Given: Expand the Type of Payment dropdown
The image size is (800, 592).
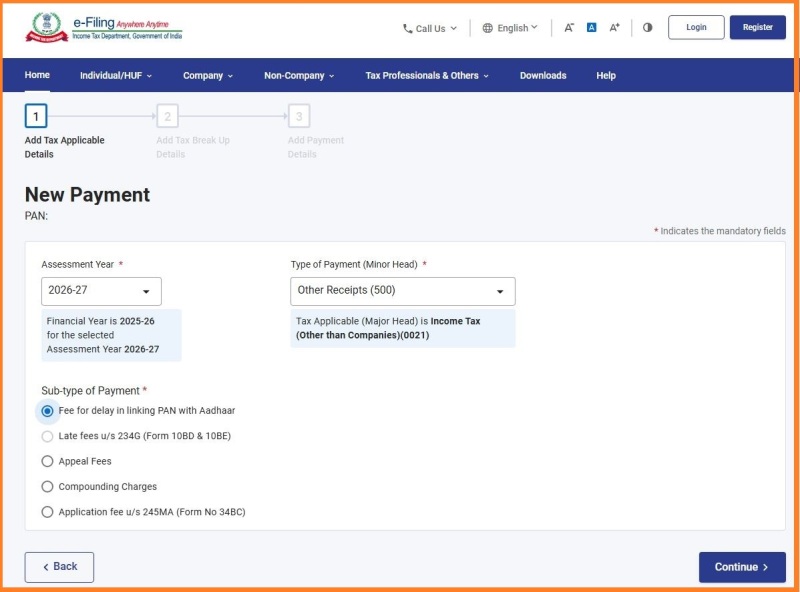Looking at the screenshot, I should 403,291.
